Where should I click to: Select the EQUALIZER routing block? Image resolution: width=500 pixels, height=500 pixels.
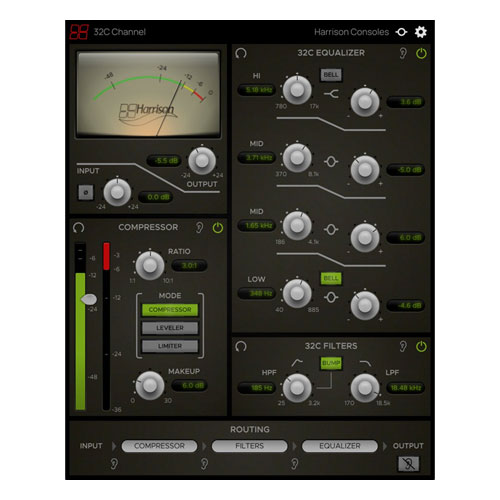tap(340, 446)
